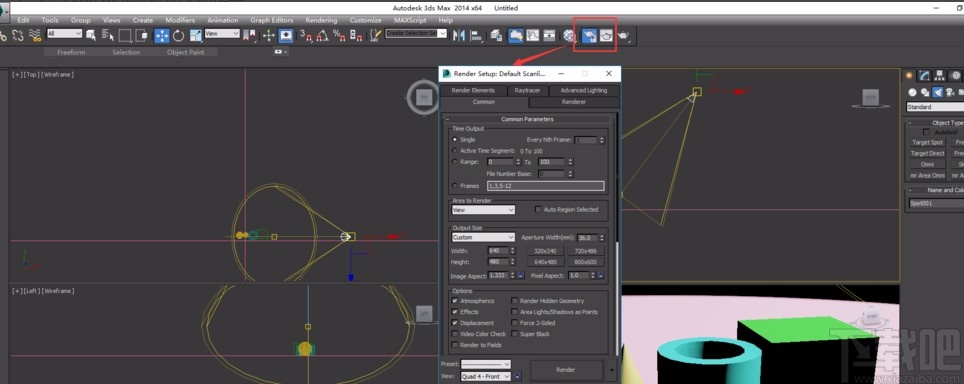Open the Select by Name tool
This screenshot has height=384, width=964.
pos(108,35)
